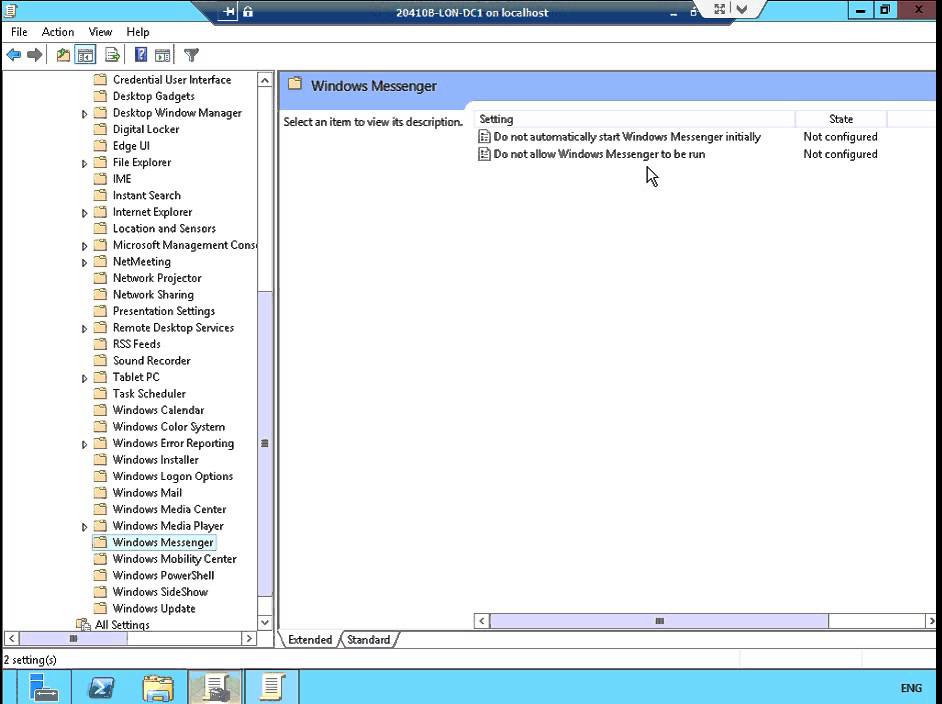Screen dimensions: 942x704
Task: Expand the NetMeeting tree node
Action: point(84,262)
